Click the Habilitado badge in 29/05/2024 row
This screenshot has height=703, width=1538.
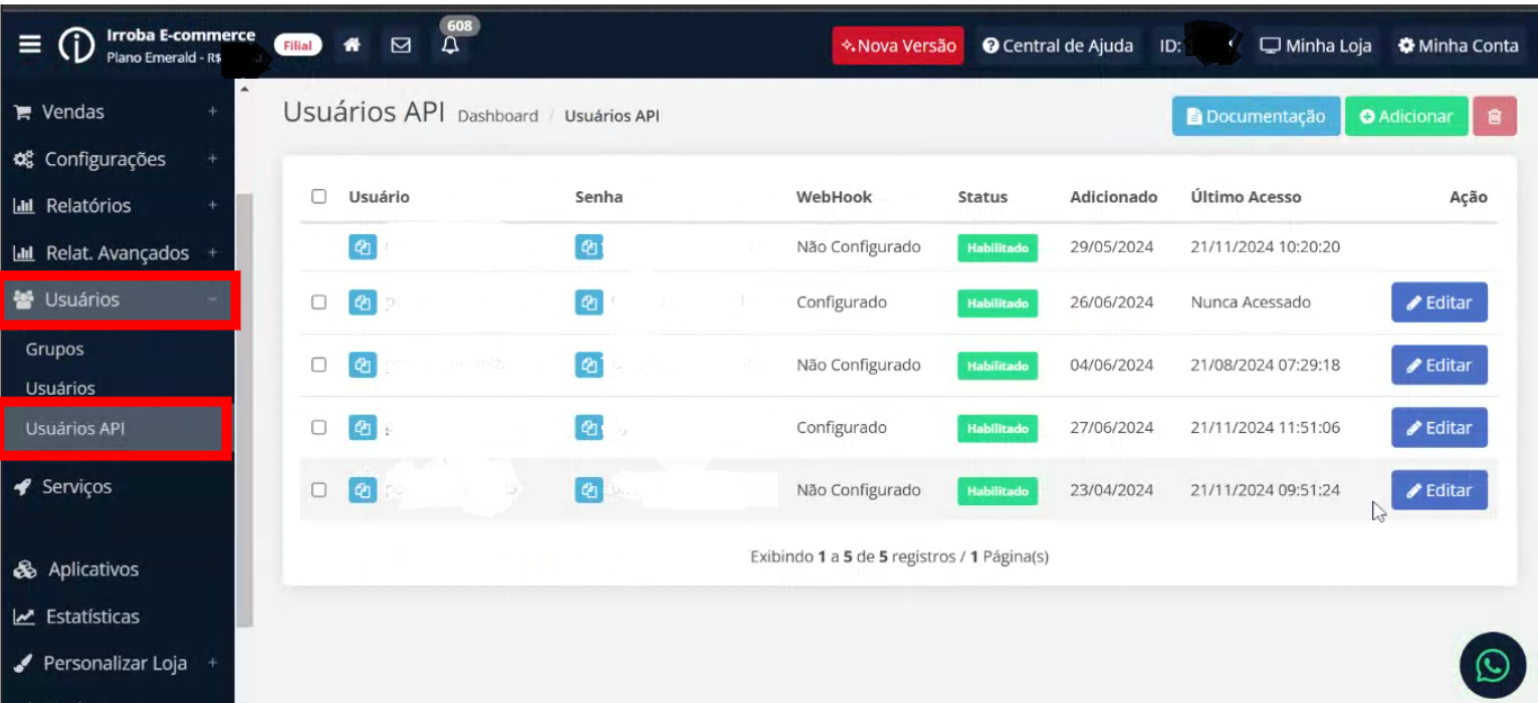click(x=997, y=248)
